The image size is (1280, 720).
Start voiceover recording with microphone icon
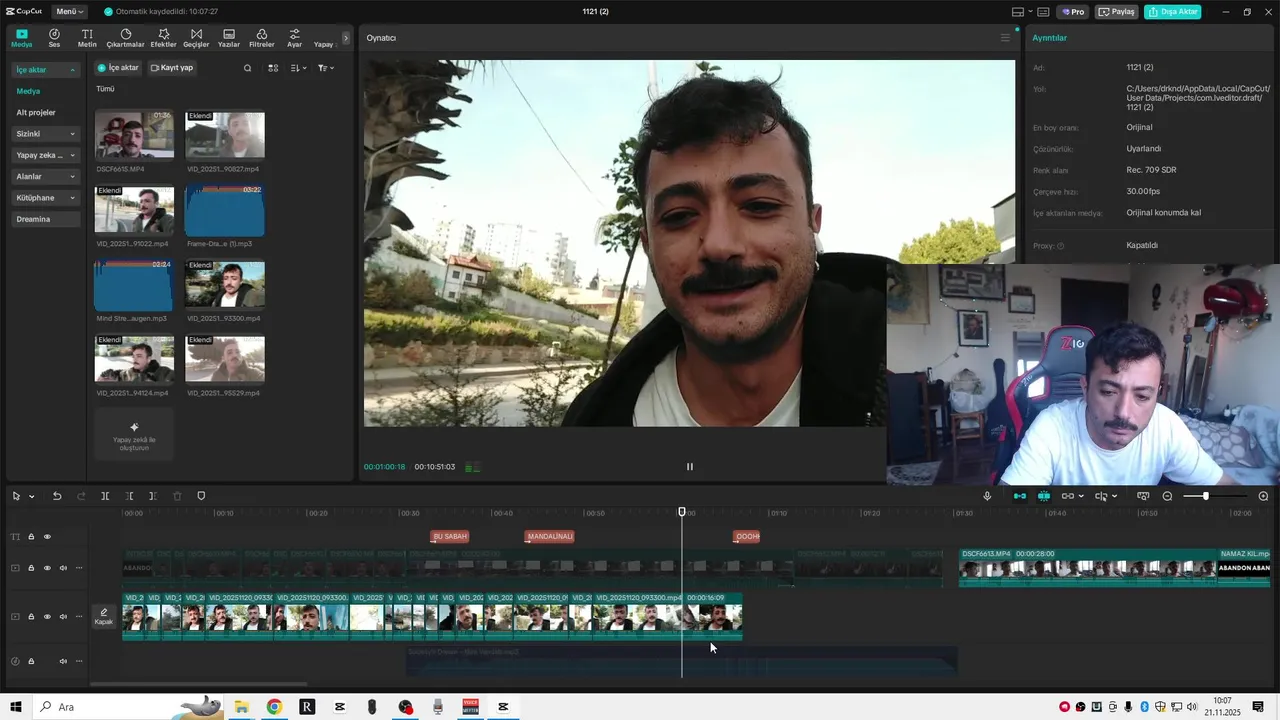click(x=987, y=496)
